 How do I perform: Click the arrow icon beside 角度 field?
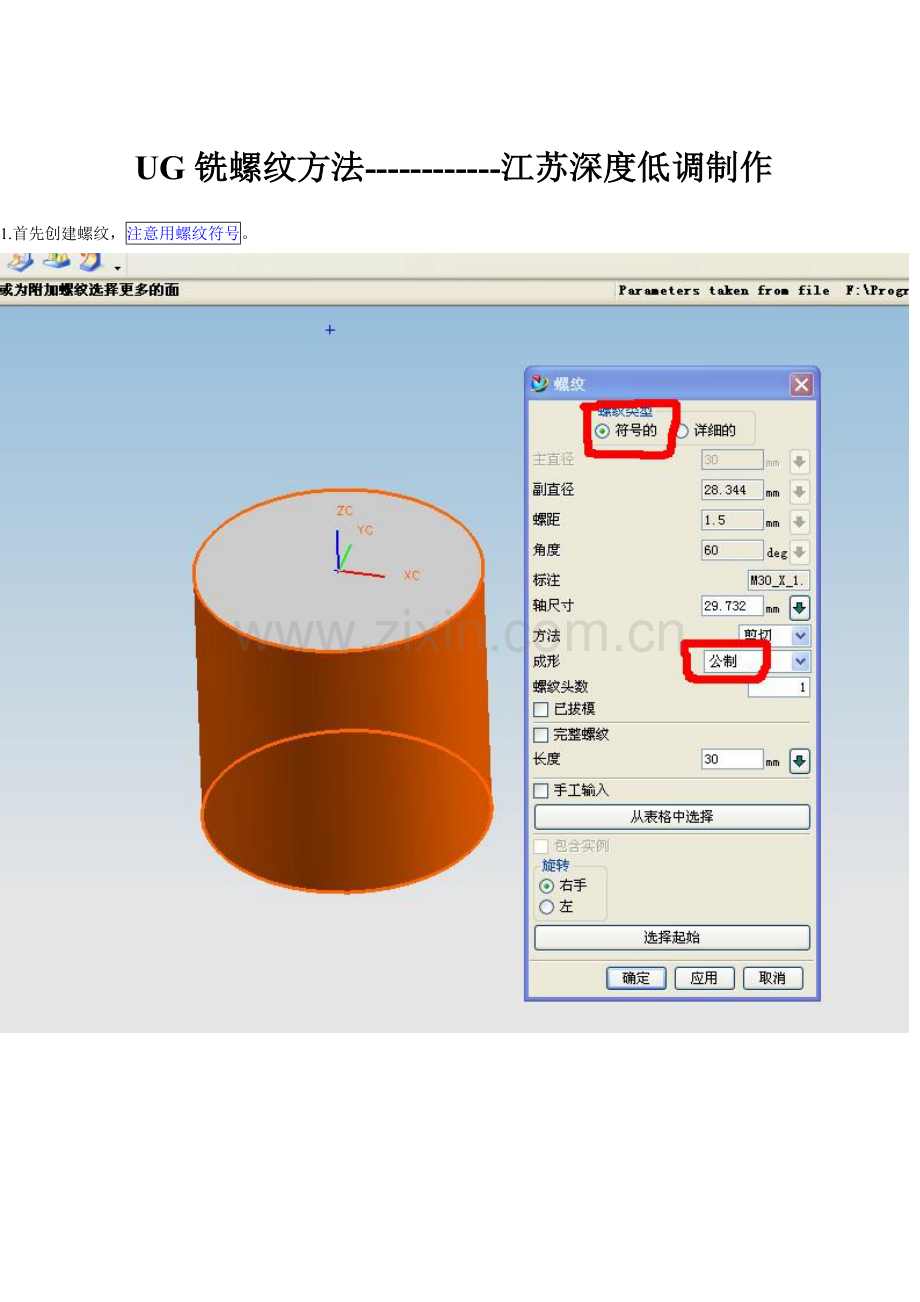click(800, 550)
